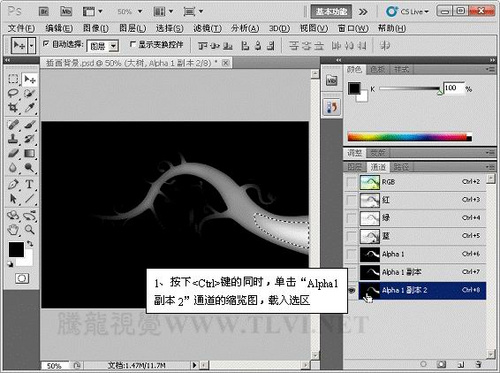This screenshot has height=373, width=500.
Task: Reset default foreground and background colors
Action: (x=10, y=264)
